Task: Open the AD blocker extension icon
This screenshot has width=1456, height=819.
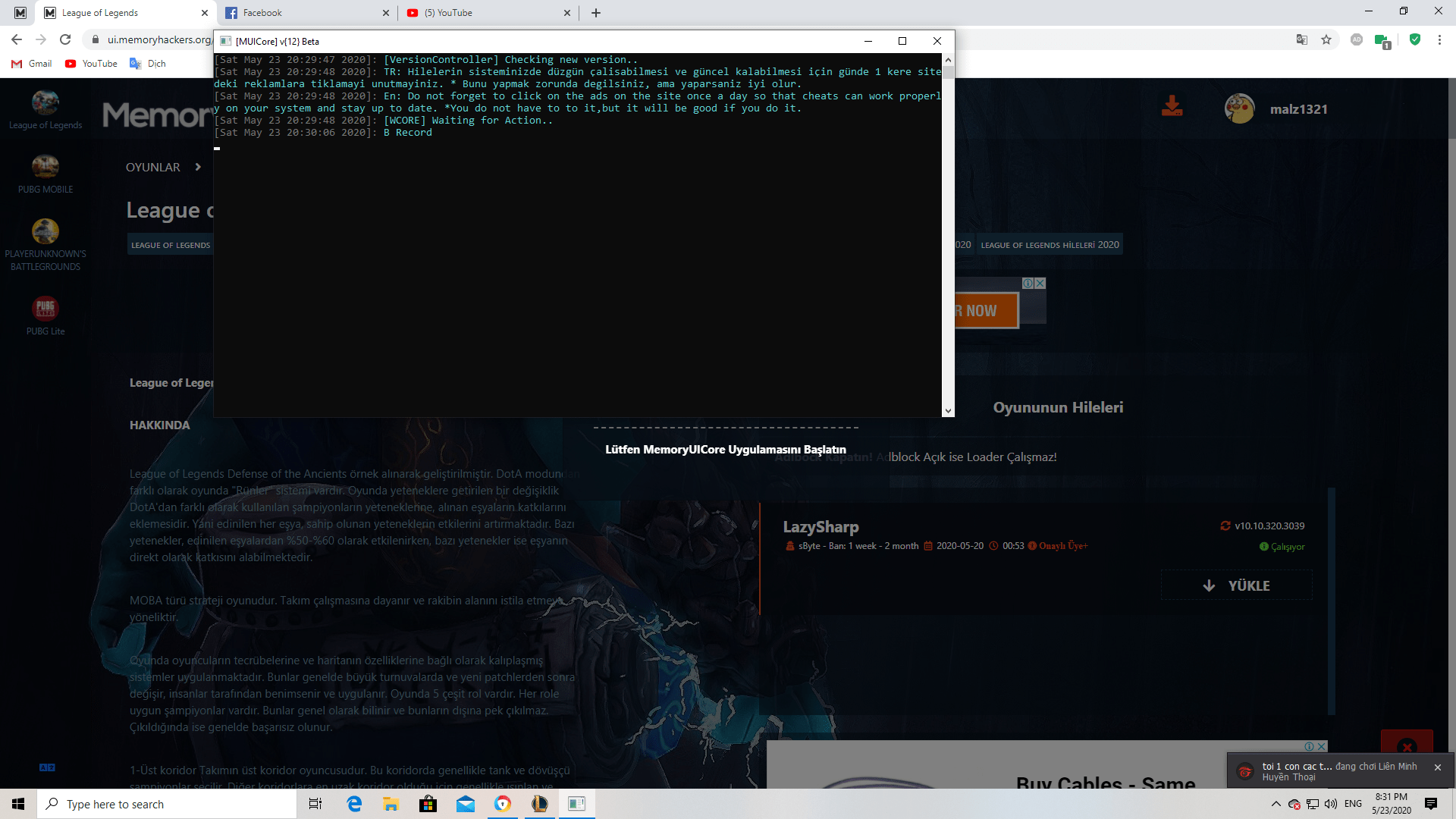Action: pos(1357,39)
